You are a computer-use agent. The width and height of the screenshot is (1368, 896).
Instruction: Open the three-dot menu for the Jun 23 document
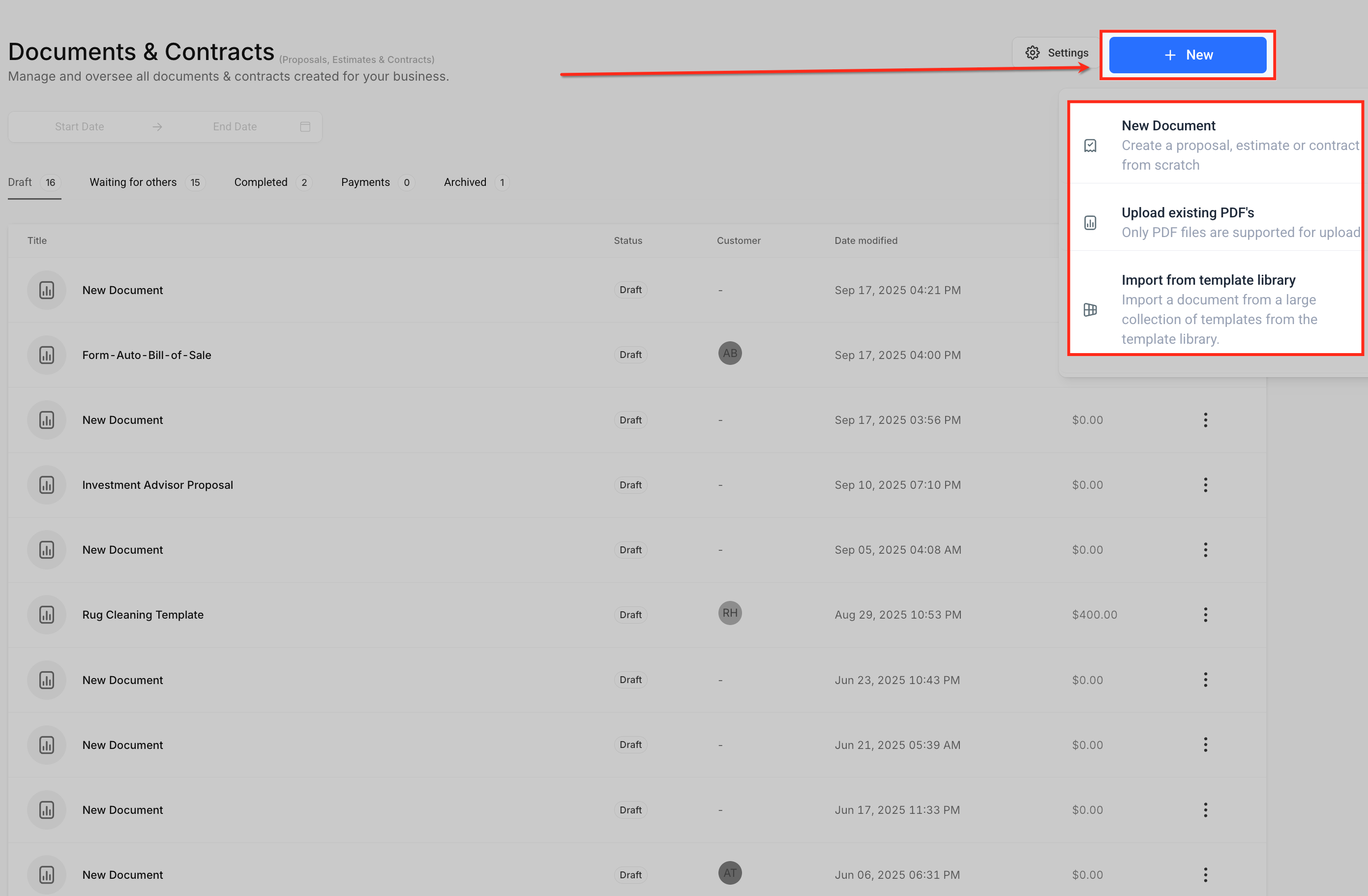(x=1205, y=679)
